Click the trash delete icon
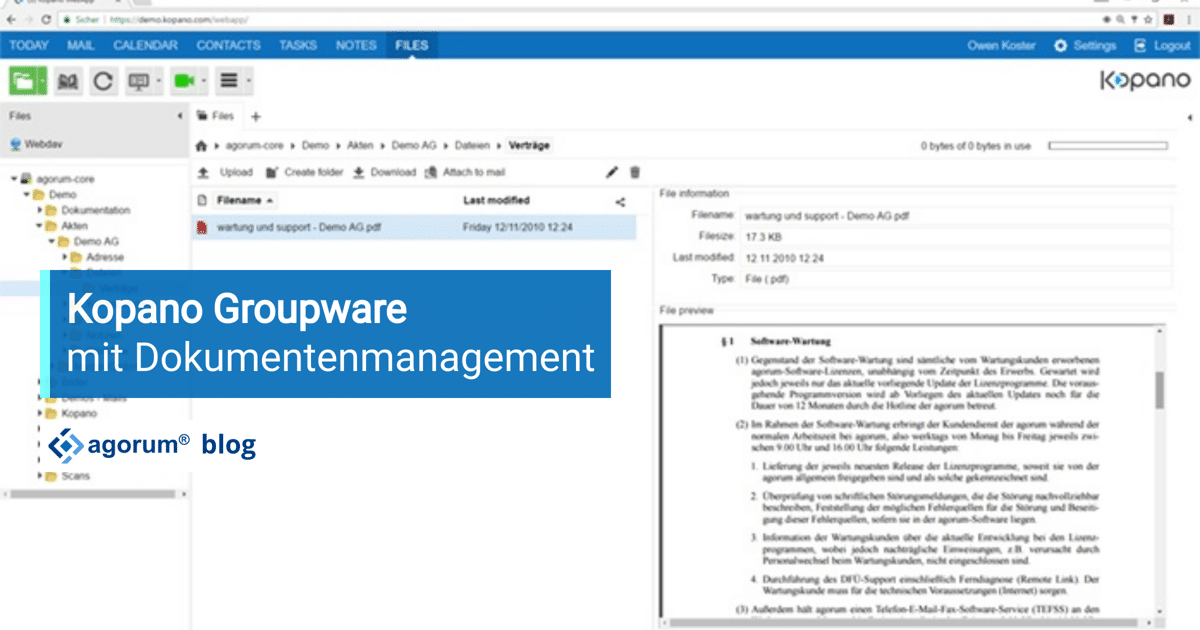Image resolution: width=1200 pixels, height=630 pixels. click(634, 172)
